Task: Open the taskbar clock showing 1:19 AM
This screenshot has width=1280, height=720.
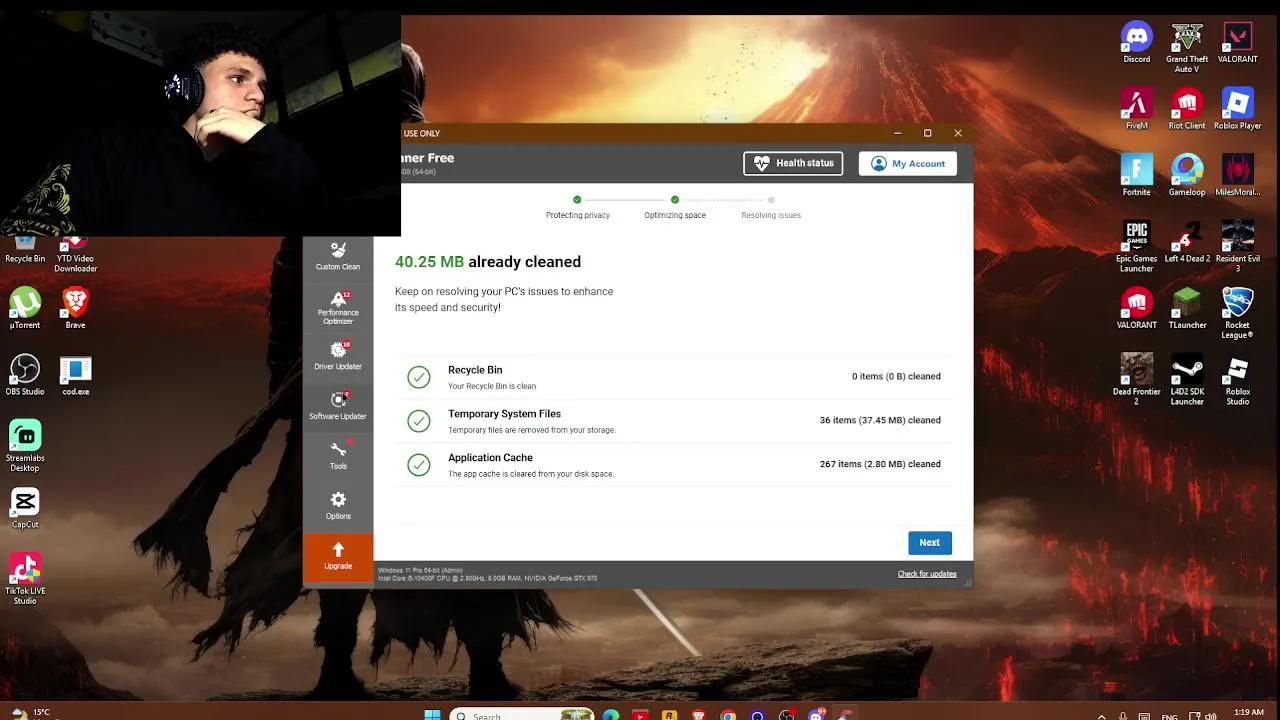Action: (1248, 713)
